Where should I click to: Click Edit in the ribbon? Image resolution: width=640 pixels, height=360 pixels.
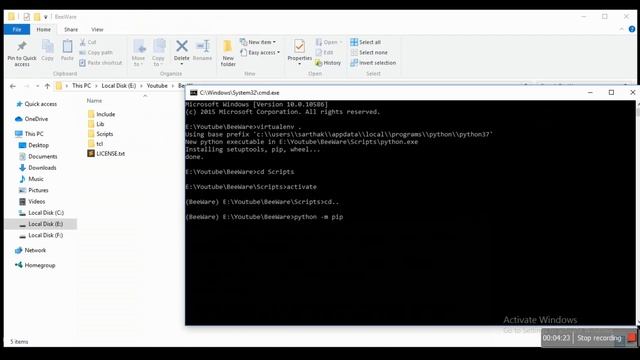pos(324,53)
